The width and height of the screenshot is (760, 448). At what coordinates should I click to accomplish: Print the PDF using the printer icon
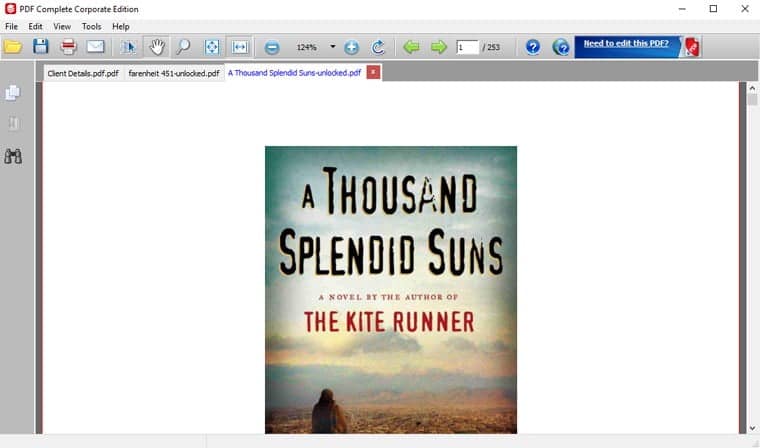click(68, 47)
